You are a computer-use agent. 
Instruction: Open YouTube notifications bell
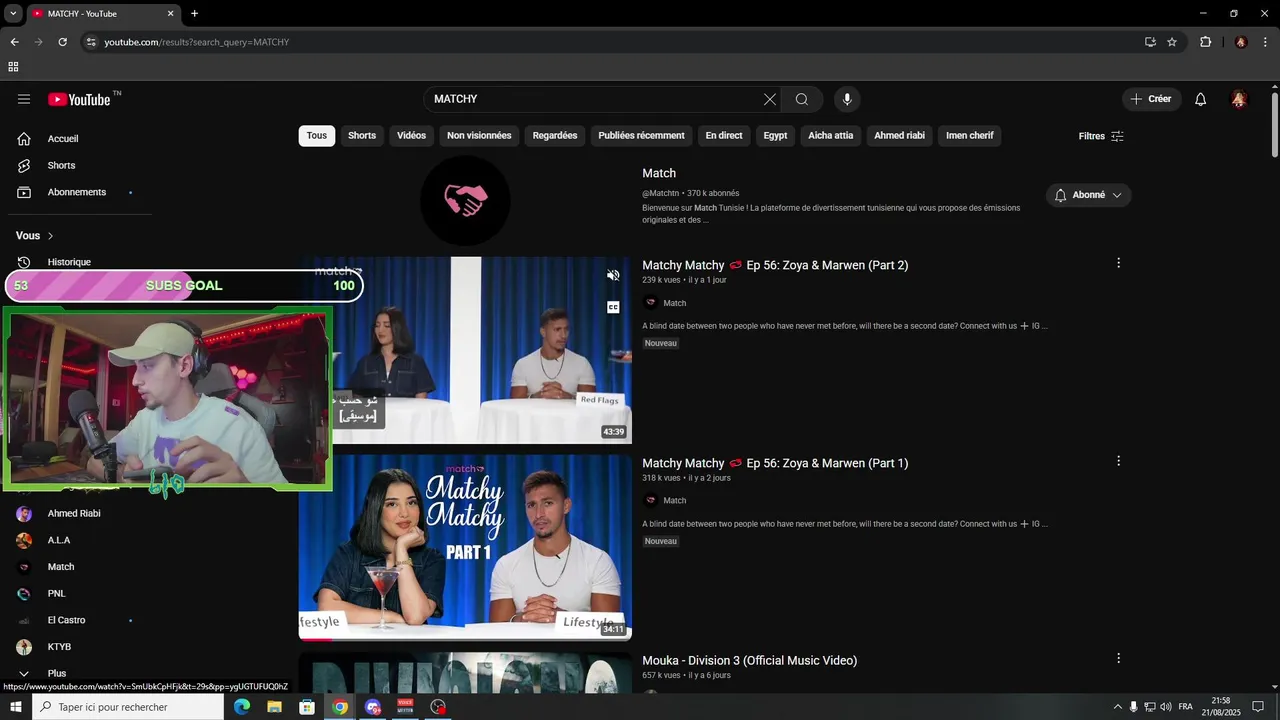[x=1201, y=99]
